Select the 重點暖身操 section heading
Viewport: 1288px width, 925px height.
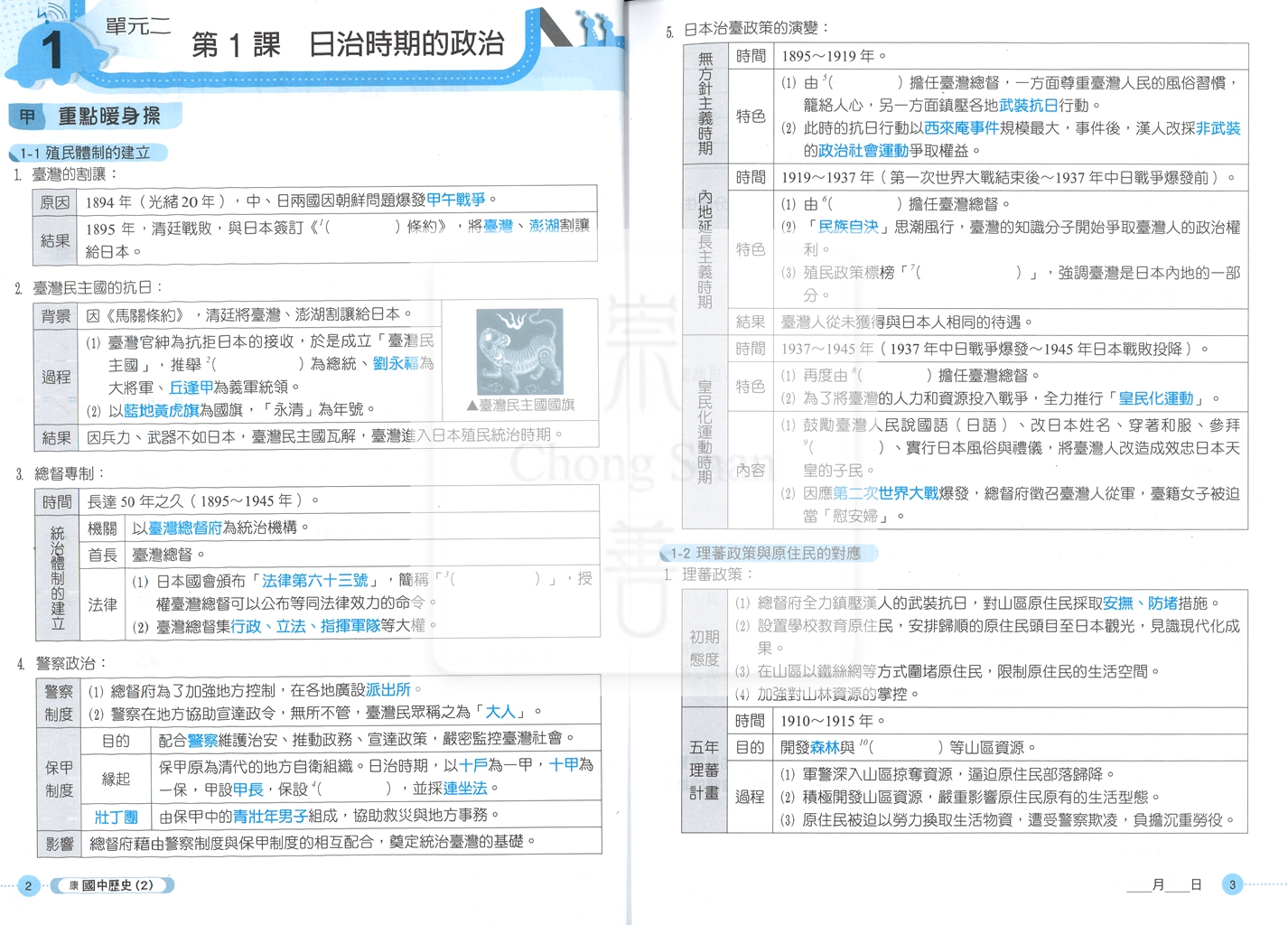(108, 116)
